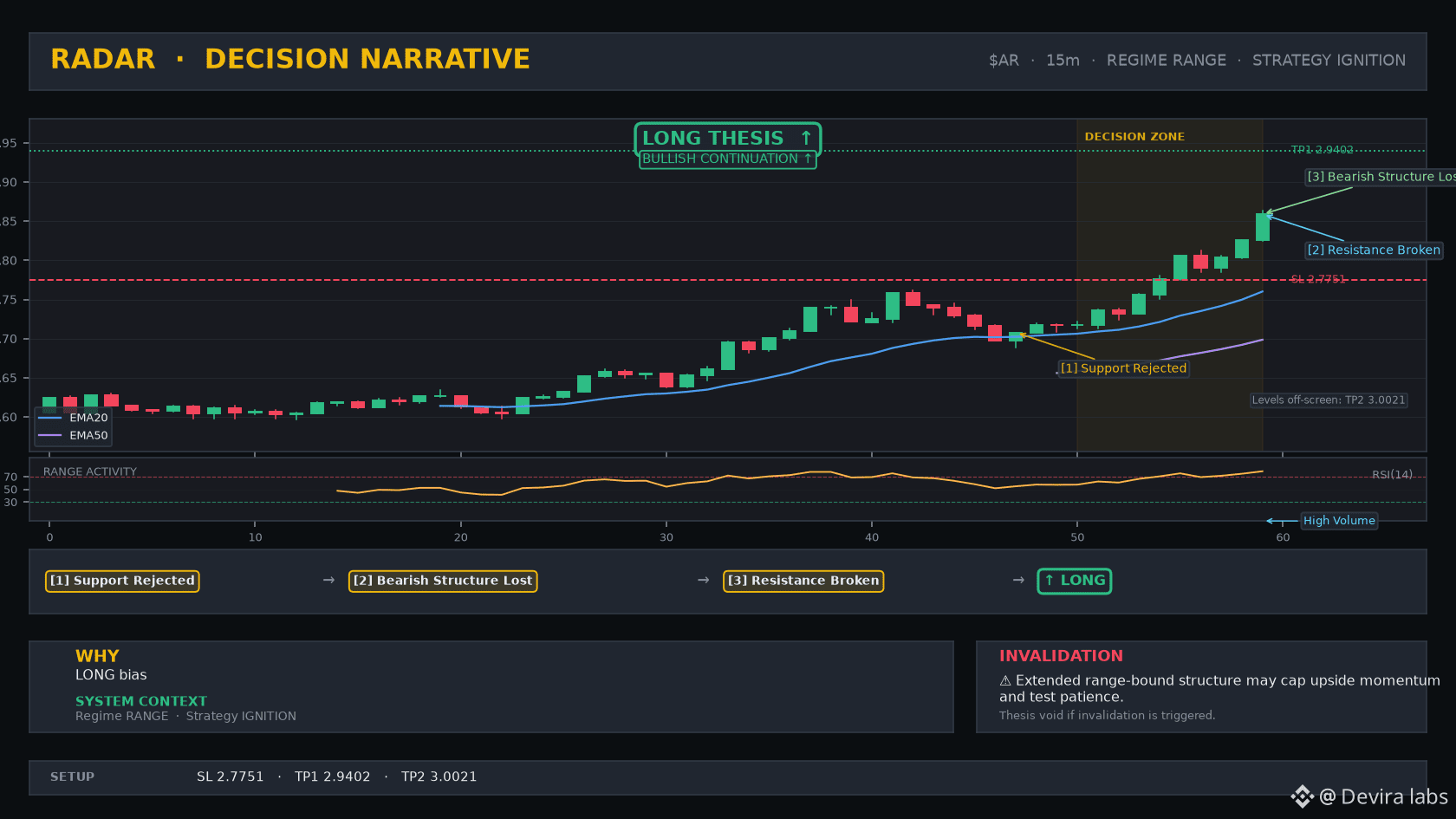The height and width of the screenshot is (819, 1456).
Task: Click the arrow before the LONG badge
Action: [x=1018, y=580]
